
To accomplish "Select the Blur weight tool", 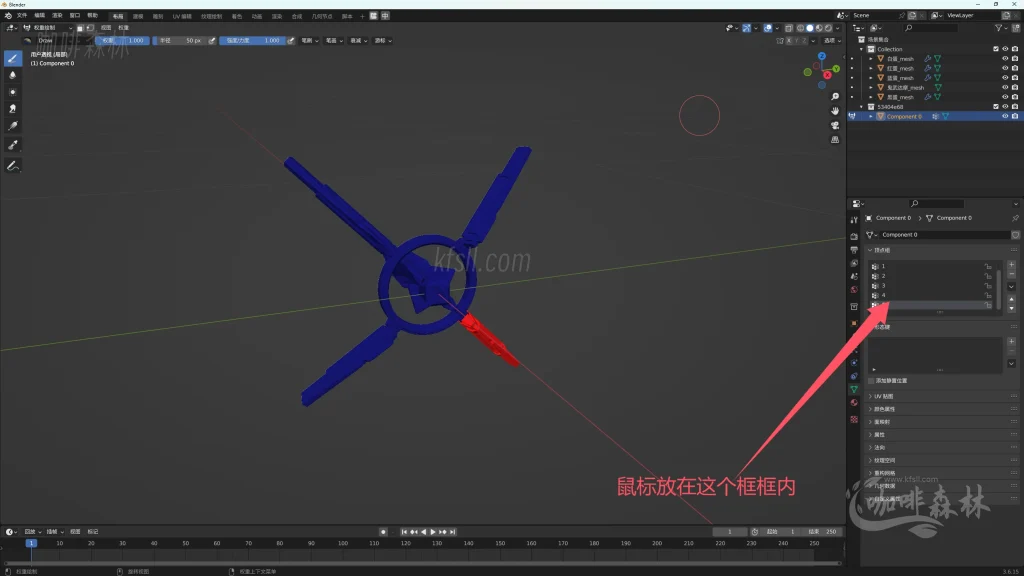I will click(13, 75).
